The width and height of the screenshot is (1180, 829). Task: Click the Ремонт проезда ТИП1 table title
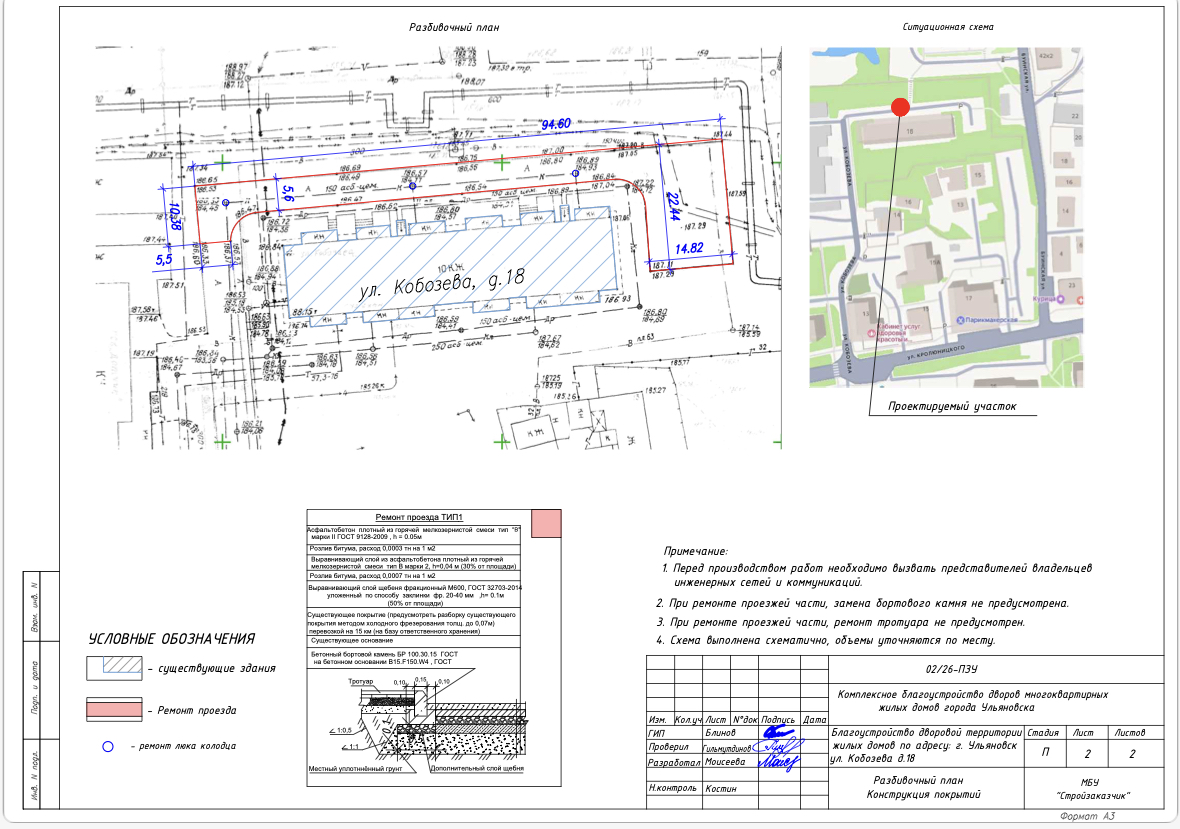click(418, 516)
